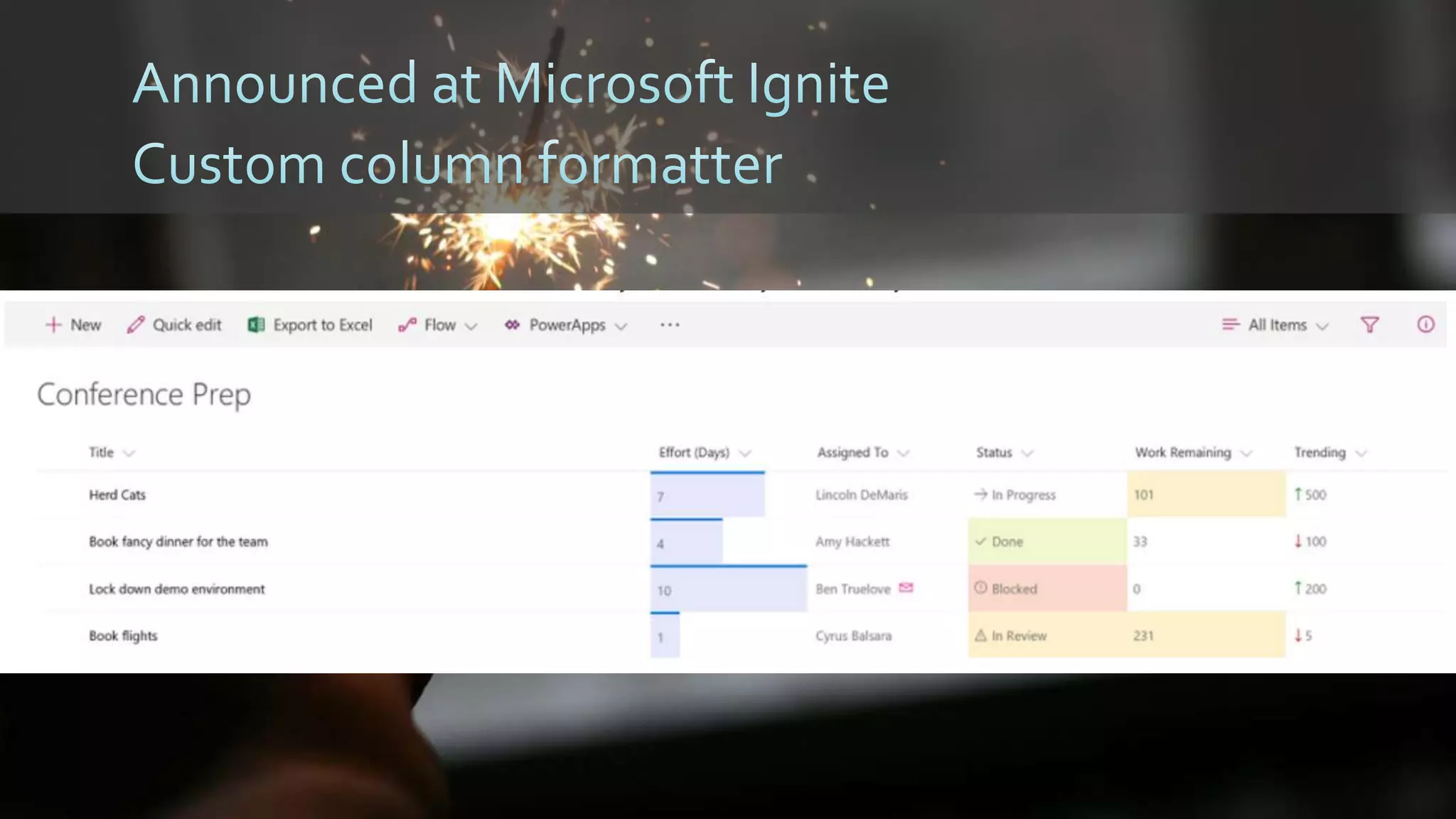Click the three-dot more commands menu

click(x=670, y=325)
